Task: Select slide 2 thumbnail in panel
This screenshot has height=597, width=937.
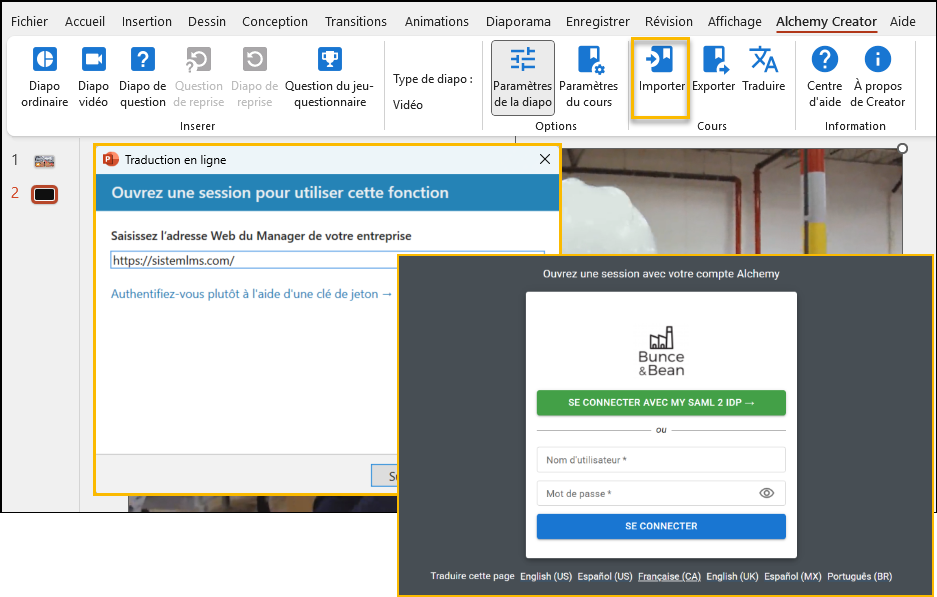Action: 45,194
